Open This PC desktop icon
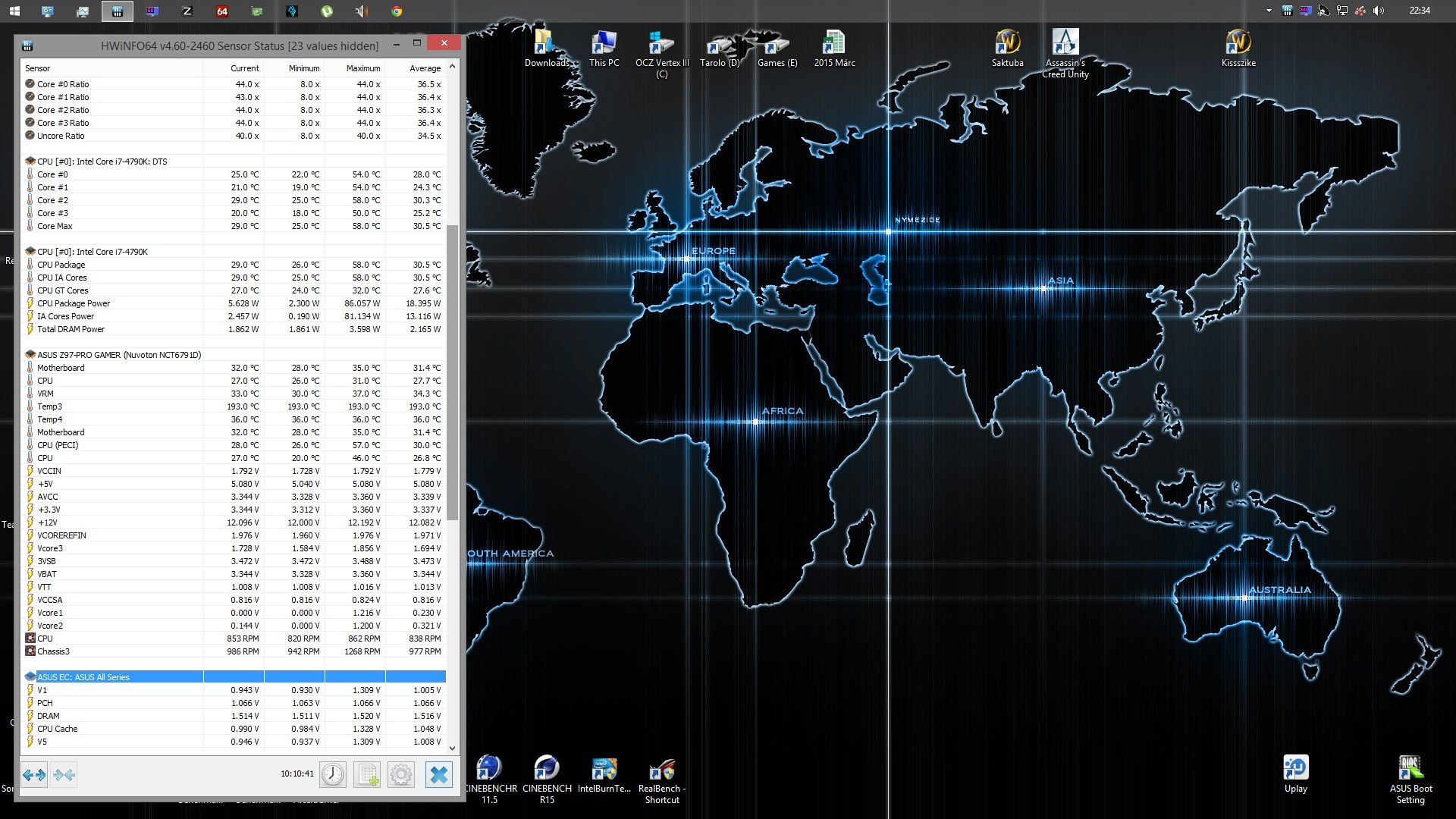 coord(604,49)
